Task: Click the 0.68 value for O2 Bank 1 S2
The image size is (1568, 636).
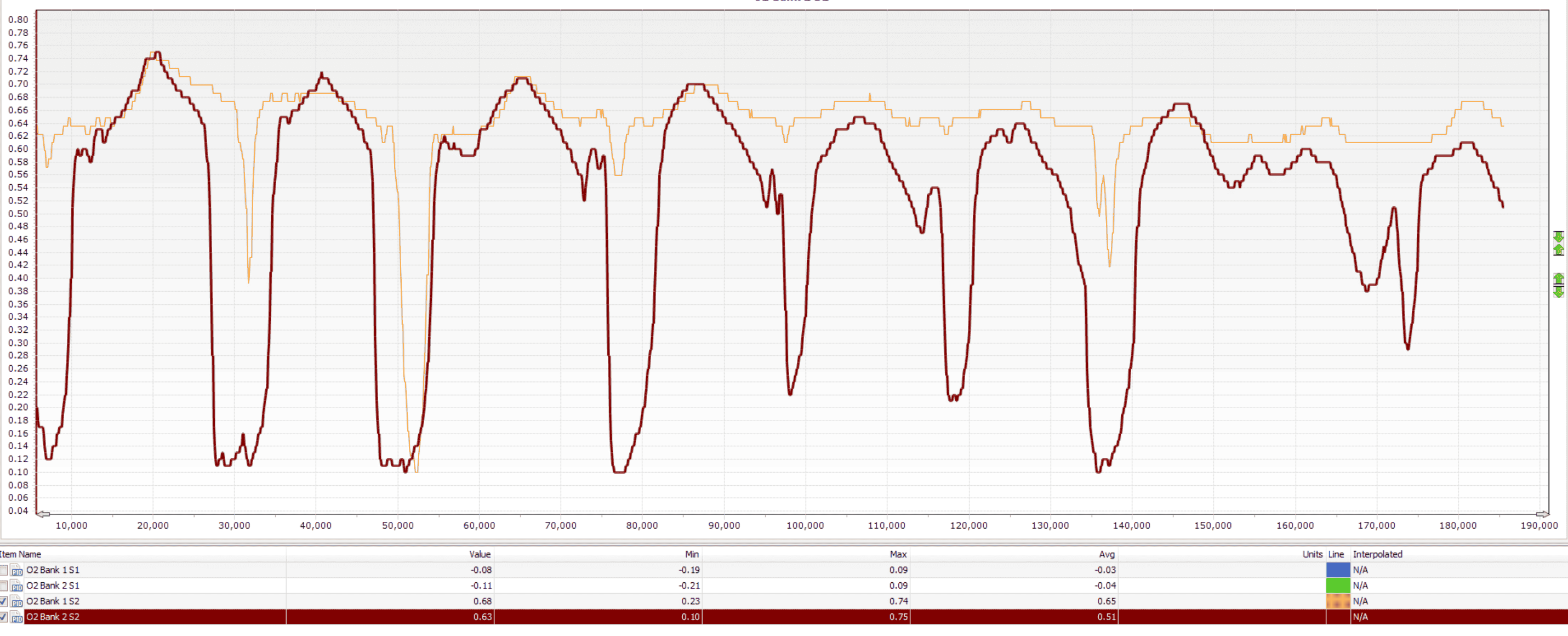Action: point(482,601)
